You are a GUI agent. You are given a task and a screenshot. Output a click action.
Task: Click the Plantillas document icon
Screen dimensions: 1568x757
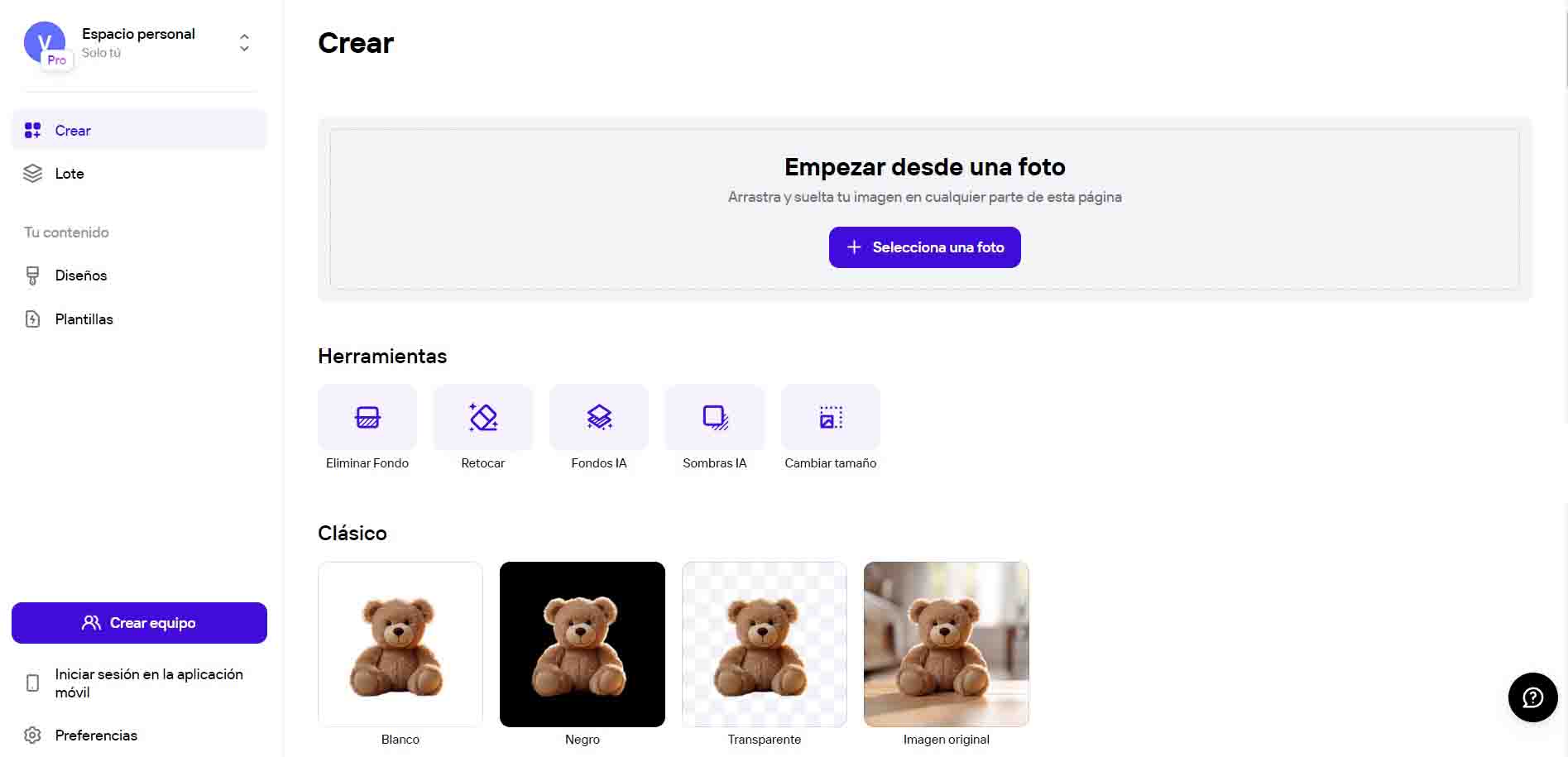pos(32,319)
